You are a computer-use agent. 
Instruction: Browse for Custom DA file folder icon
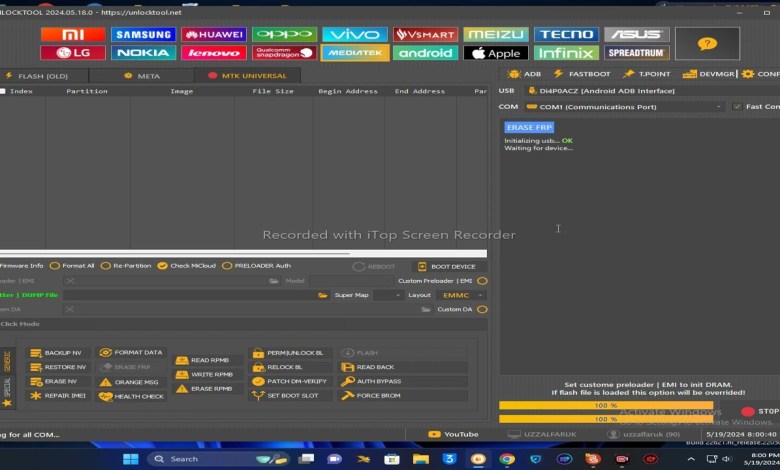(x=422, y=310)
